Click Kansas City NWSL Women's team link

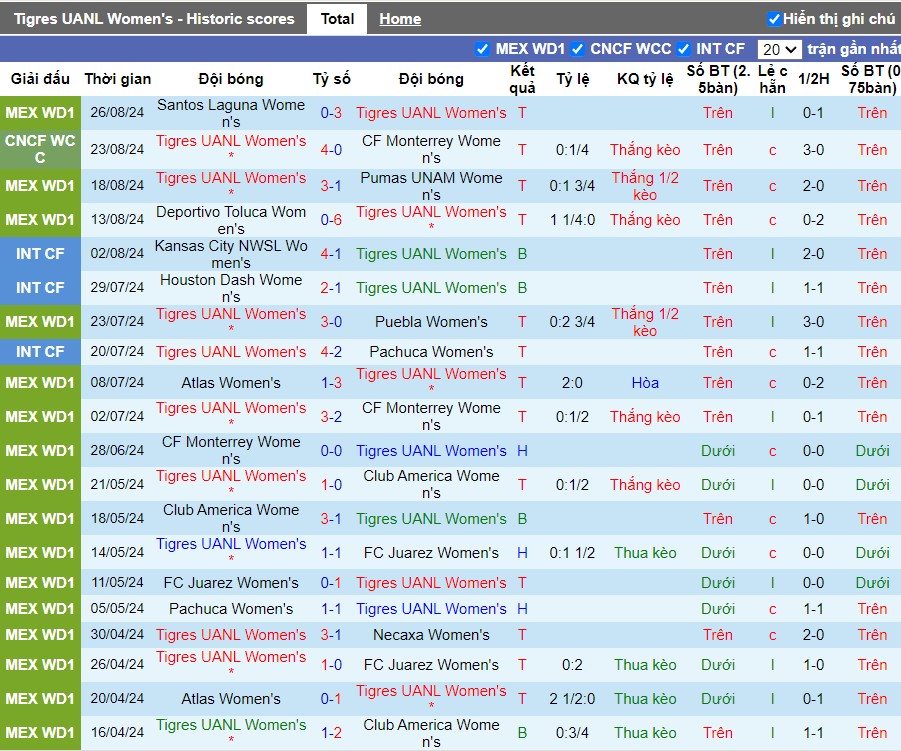231,254
